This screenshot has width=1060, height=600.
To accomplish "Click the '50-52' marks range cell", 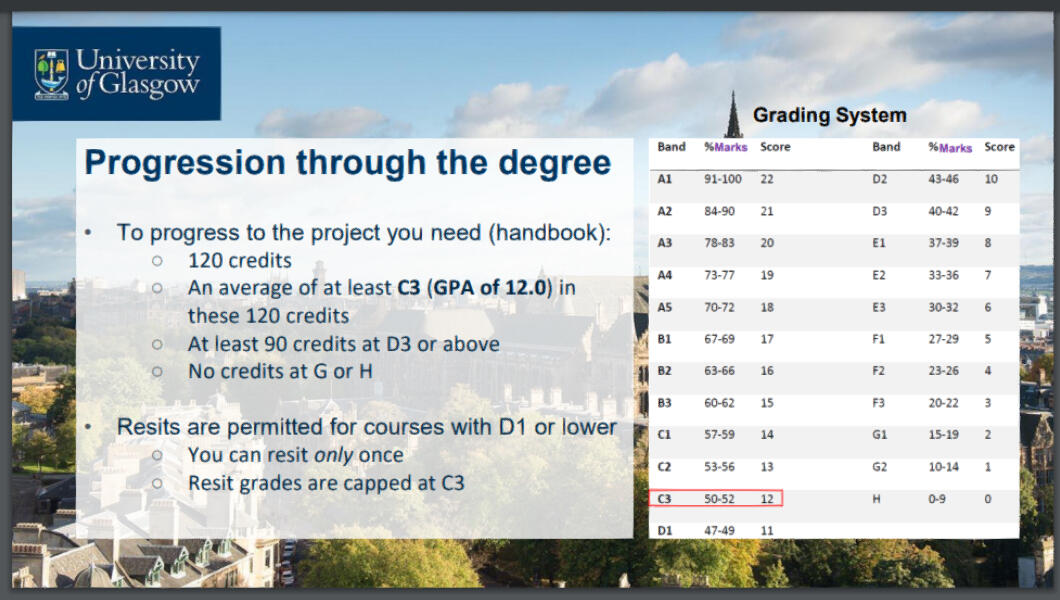I will (x=719, y=499).
